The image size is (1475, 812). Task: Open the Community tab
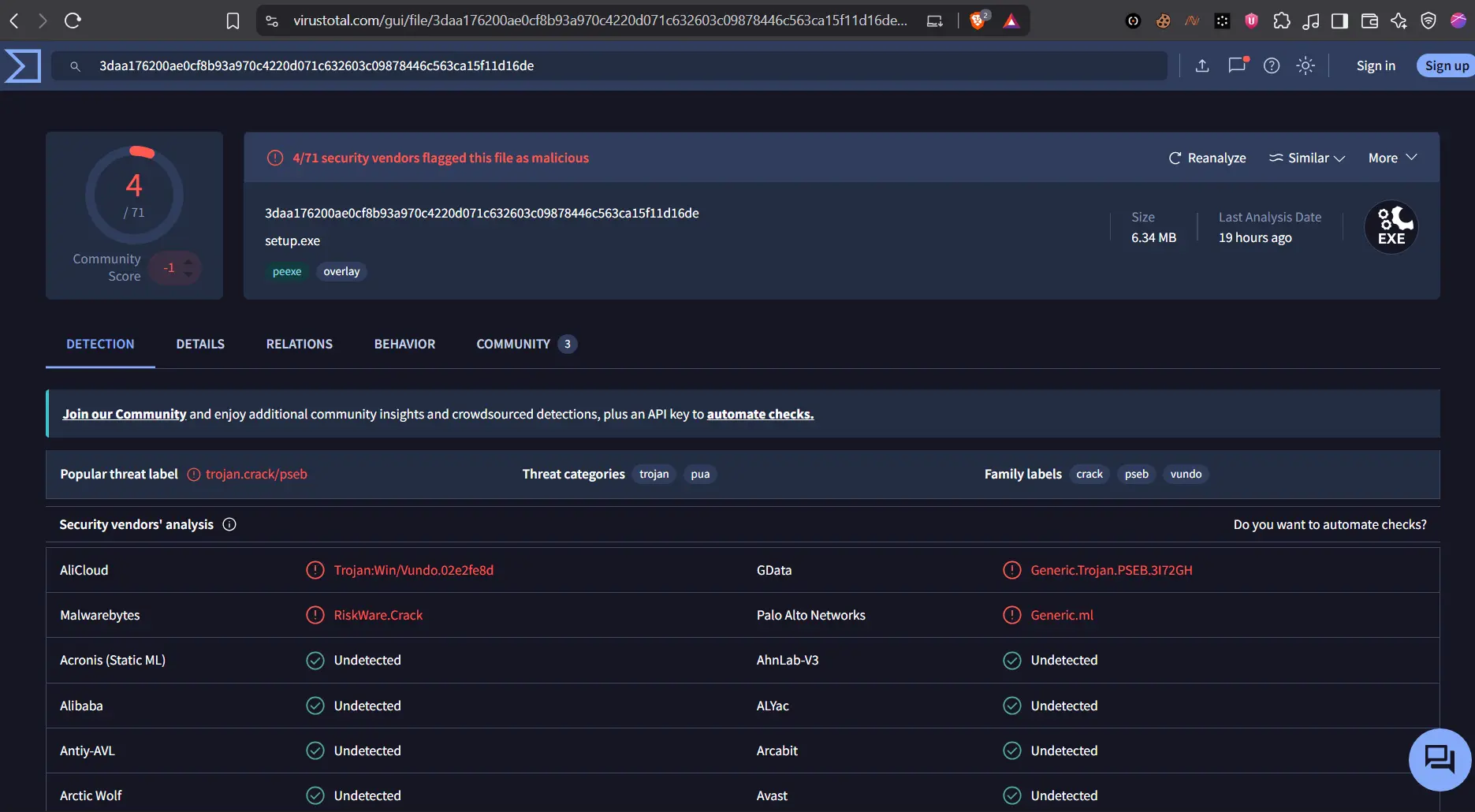click(x=527, y=344)
